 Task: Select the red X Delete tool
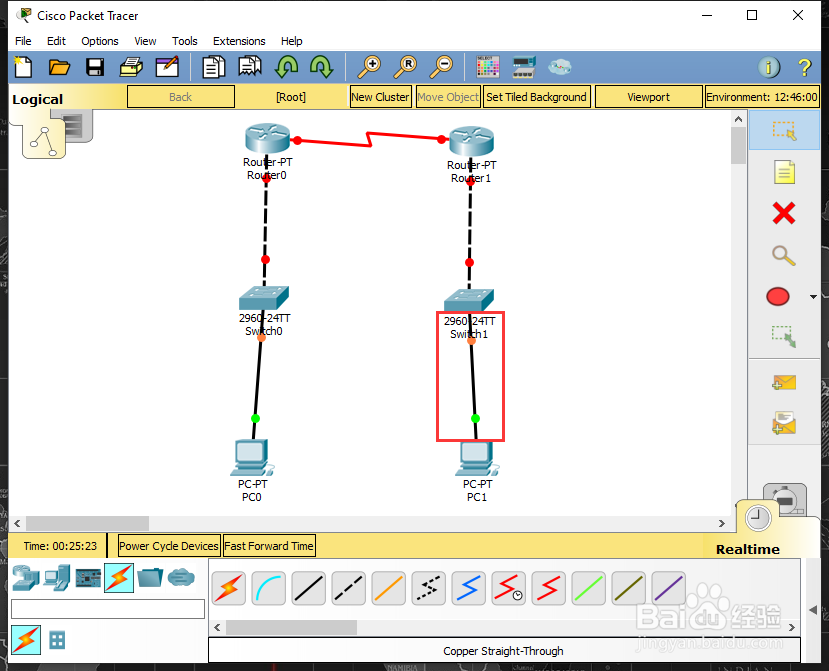(x=784, y=214)
